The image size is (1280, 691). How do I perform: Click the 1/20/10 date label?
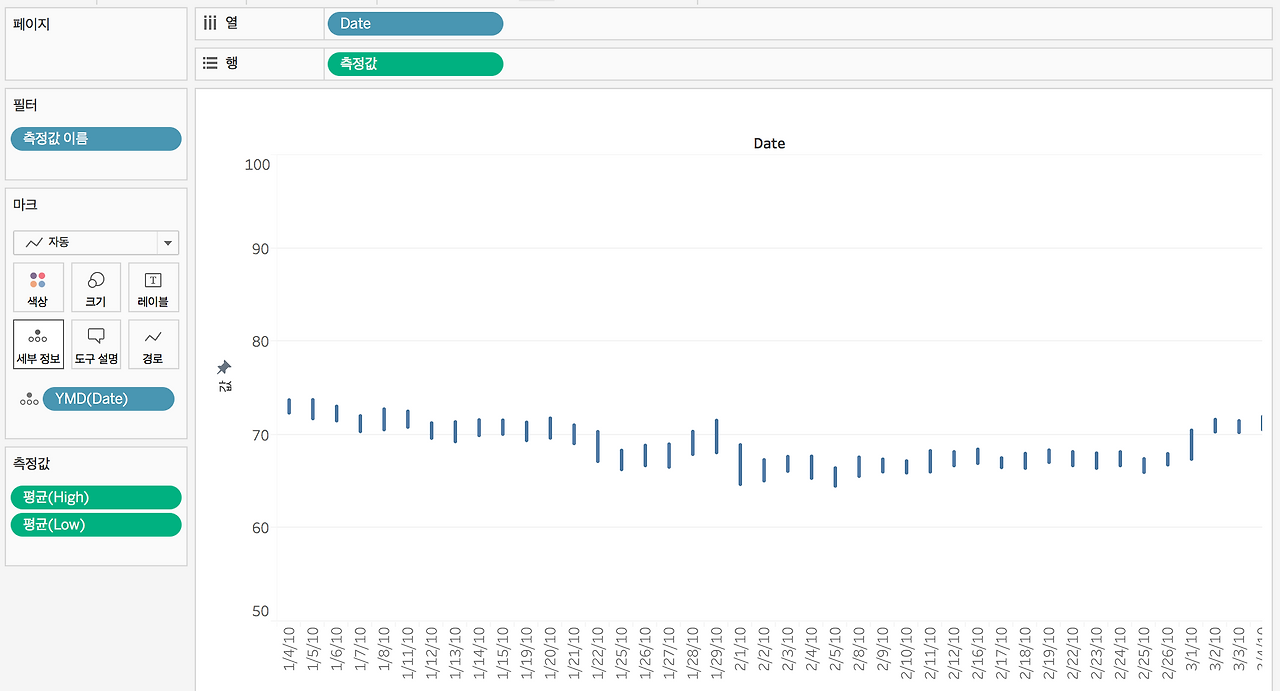coord(550,653)
